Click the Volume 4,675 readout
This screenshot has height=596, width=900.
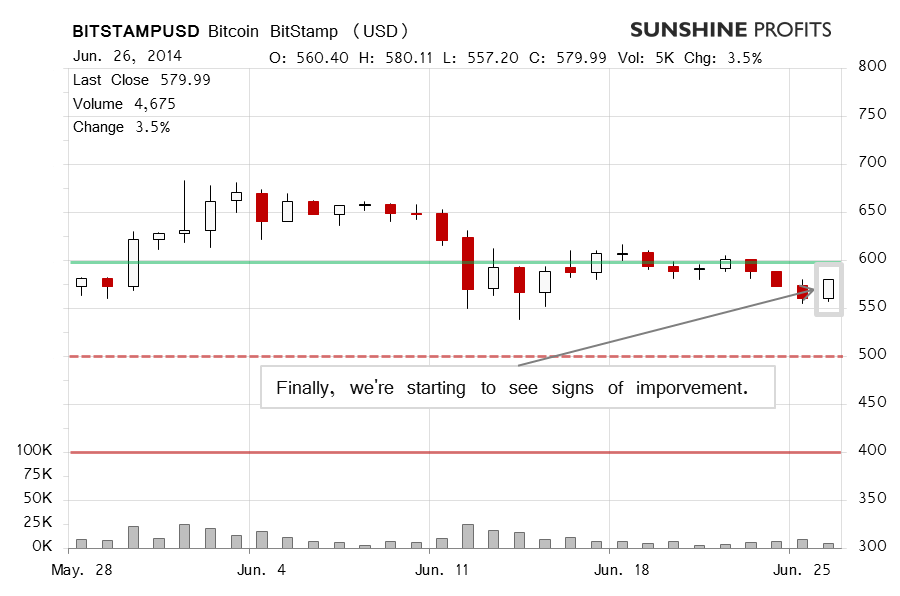point(124,104)
